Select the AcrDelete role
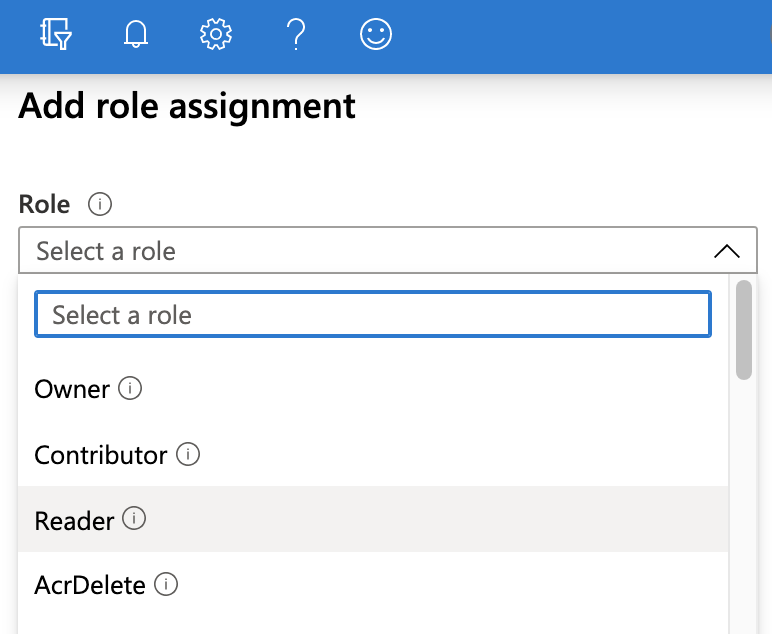772x634 pixels. [x=90, y=585]
